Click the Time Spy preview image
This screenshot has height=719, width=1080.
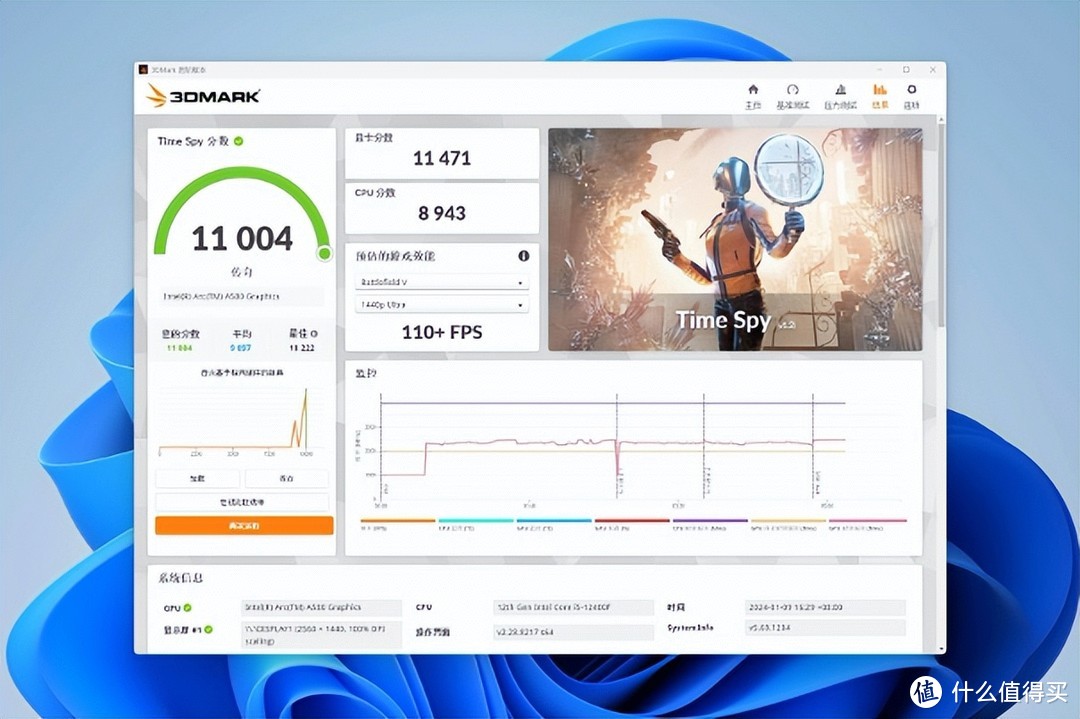pos(735,240)
